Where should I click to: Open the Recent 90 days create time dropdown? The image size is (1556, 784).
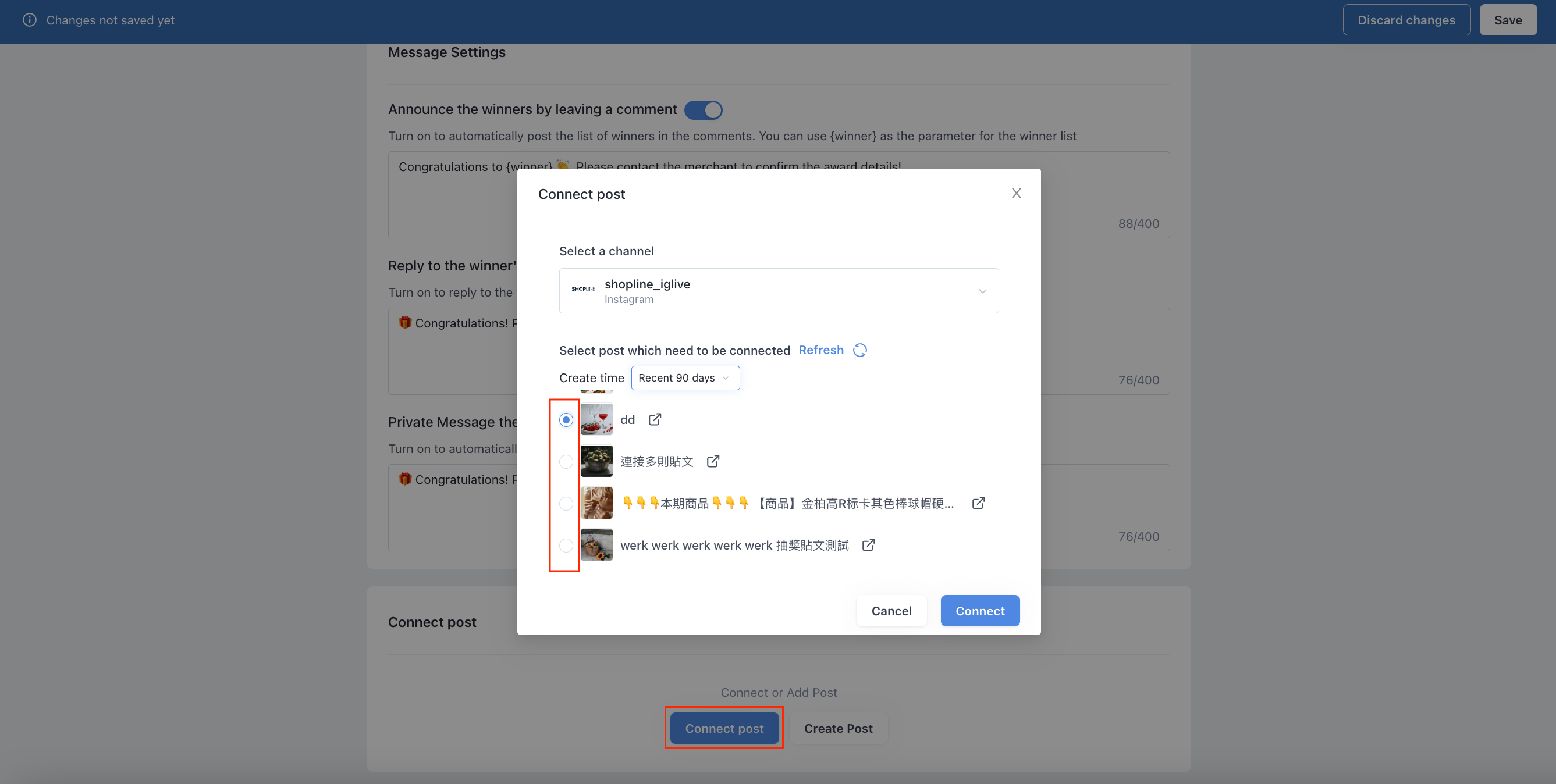pyautogui.click(x=685, y=378)
